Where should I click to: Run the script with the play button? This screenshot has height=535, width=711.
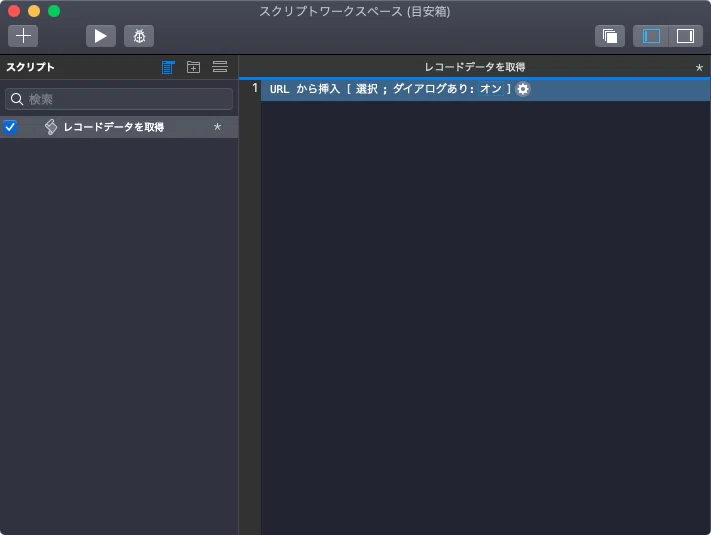point(101,36)
